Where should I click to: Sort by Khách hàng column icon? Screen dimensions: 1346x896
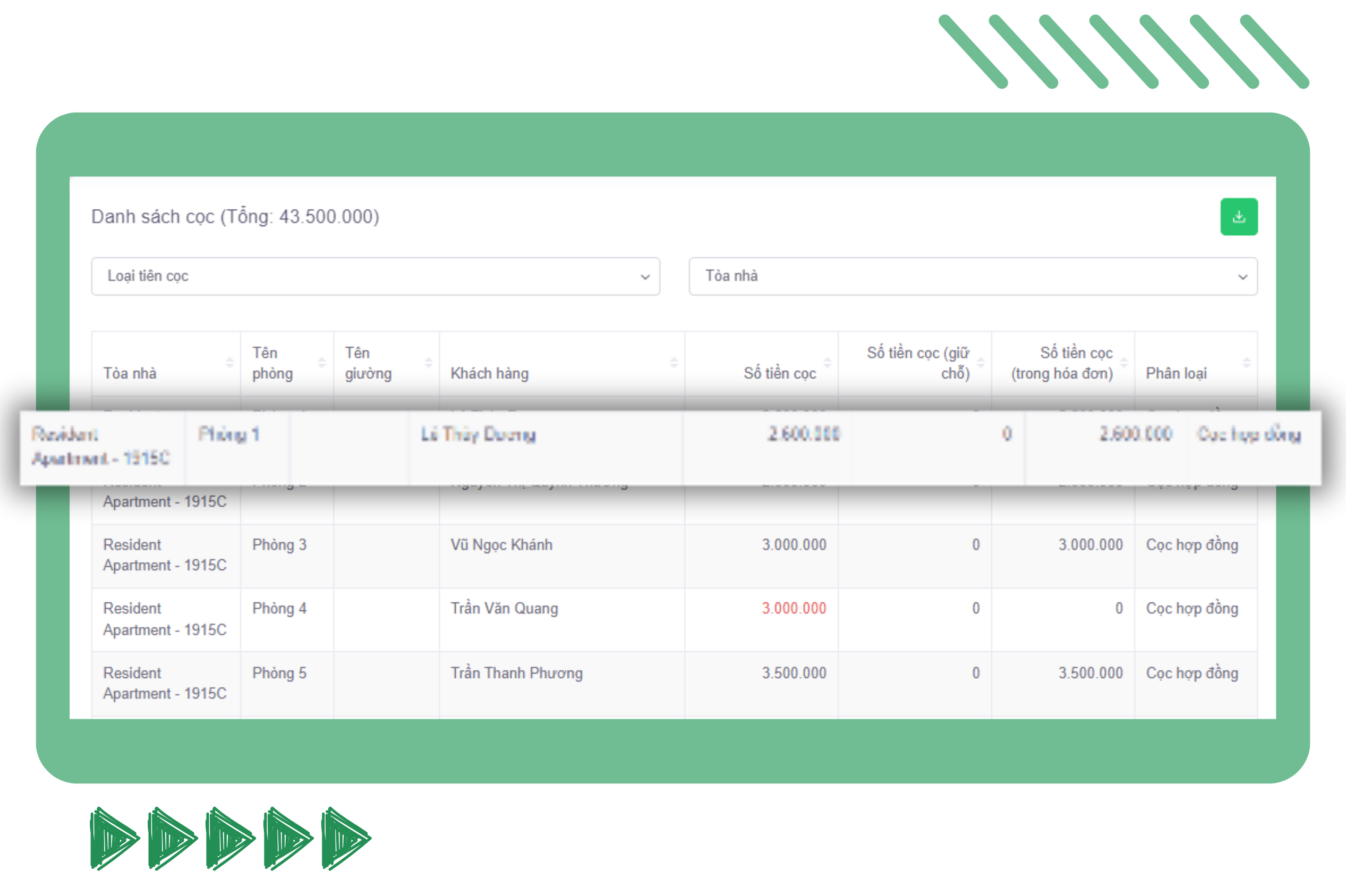[674, 362]
